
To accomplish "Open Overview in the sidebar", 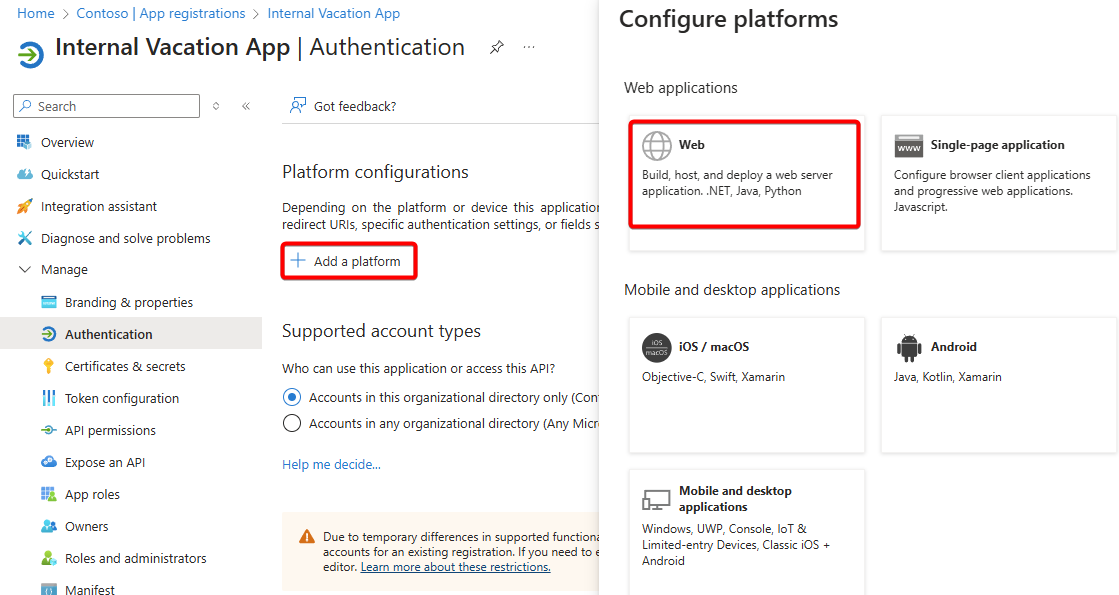I will 67,143.
